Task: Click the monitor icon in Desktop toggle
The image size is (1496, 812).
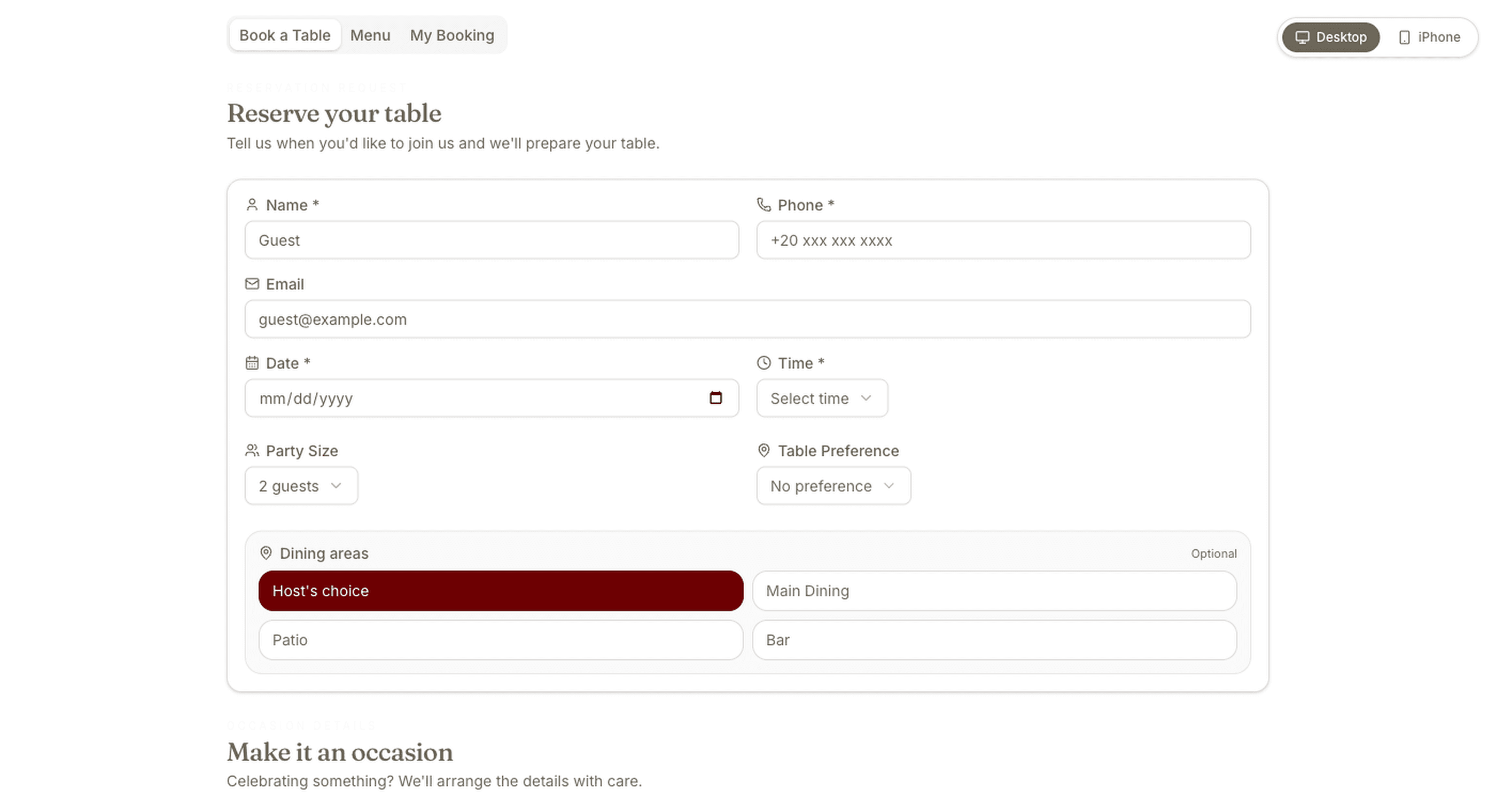Action: (x=1302, y=37)
